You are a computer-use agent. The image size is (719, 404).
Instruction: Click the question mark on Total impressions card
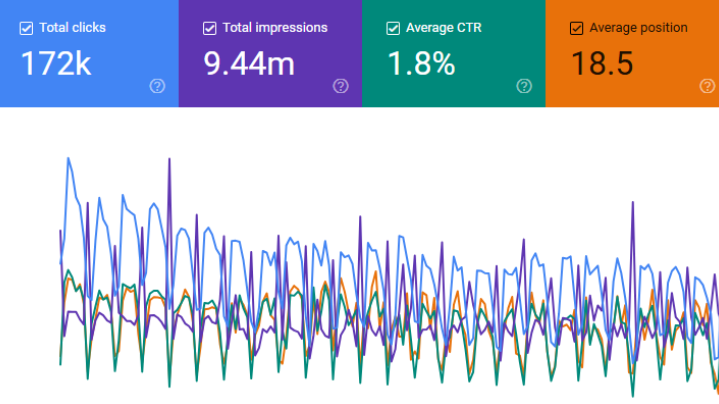(x=340, y=86)
